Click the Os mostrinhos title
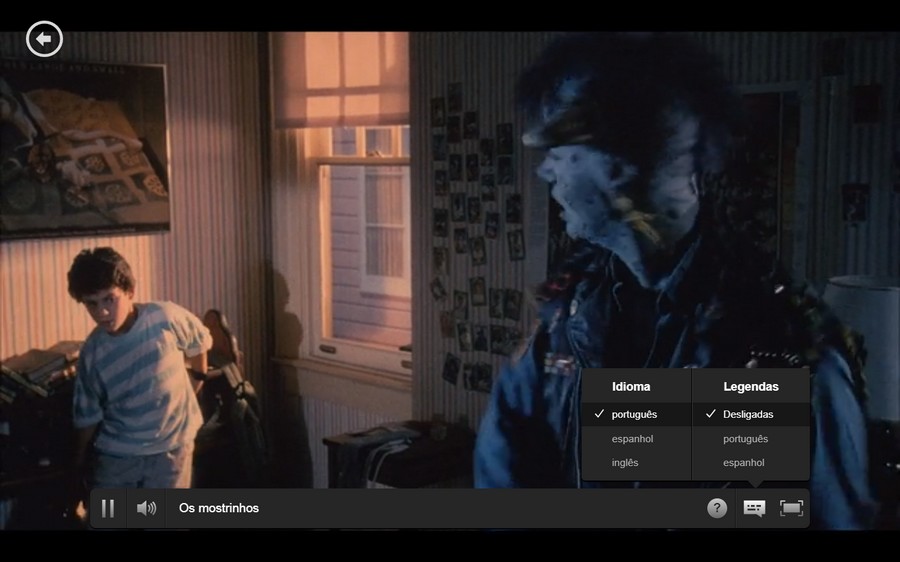This screenshot has width=900, height=562. point(219,508)
